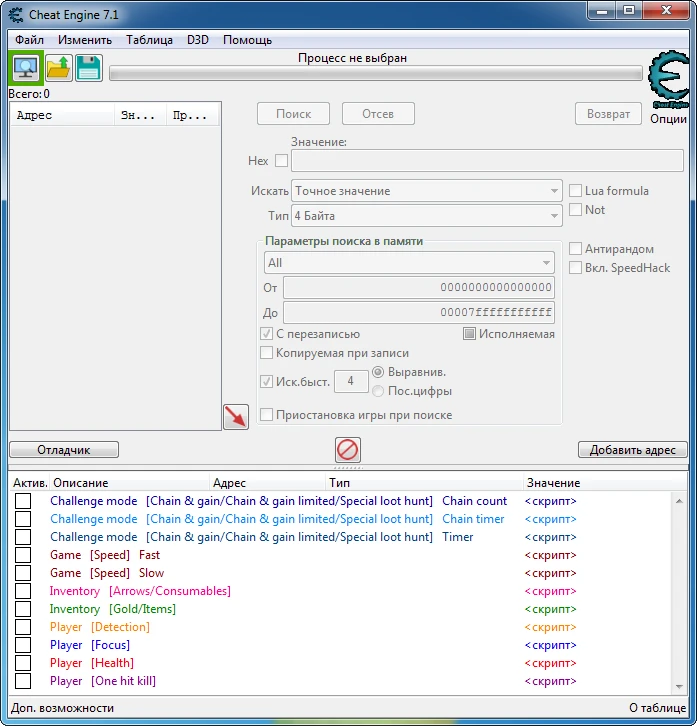697x726 pixels.
Task: Click the Отладчик button
Action: pos(64,450)
